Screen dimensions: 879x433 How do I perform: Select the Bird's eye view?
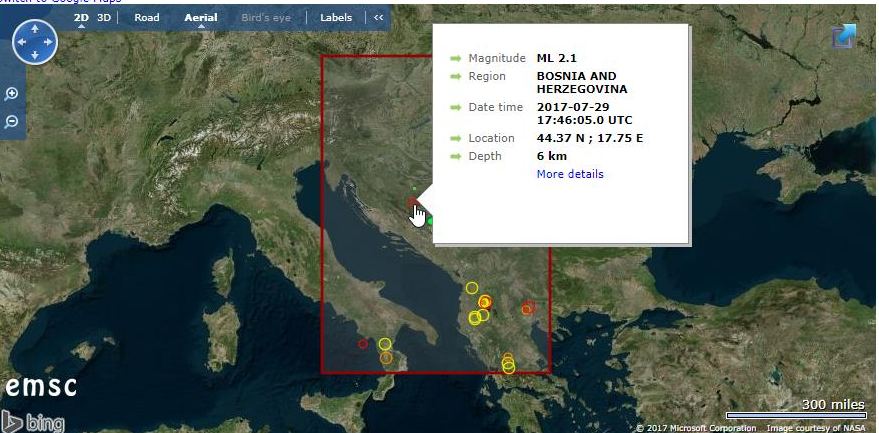[x=265, y=17]
